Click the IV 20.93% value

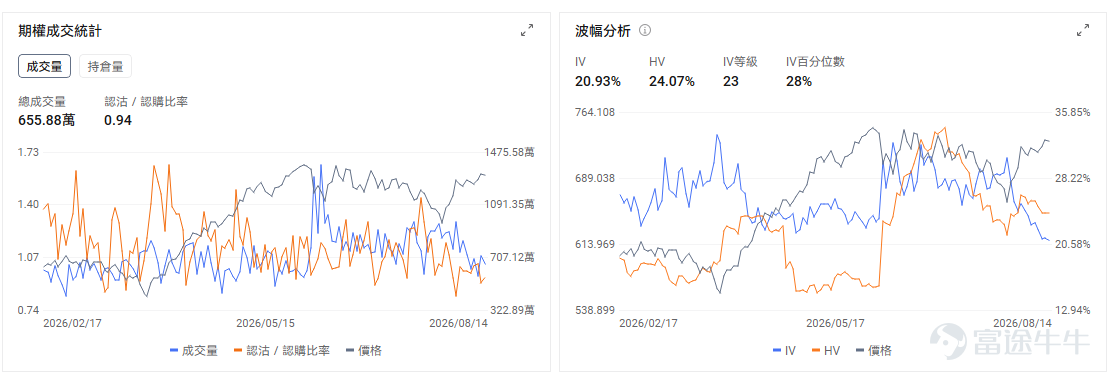(x=597, y=81)
